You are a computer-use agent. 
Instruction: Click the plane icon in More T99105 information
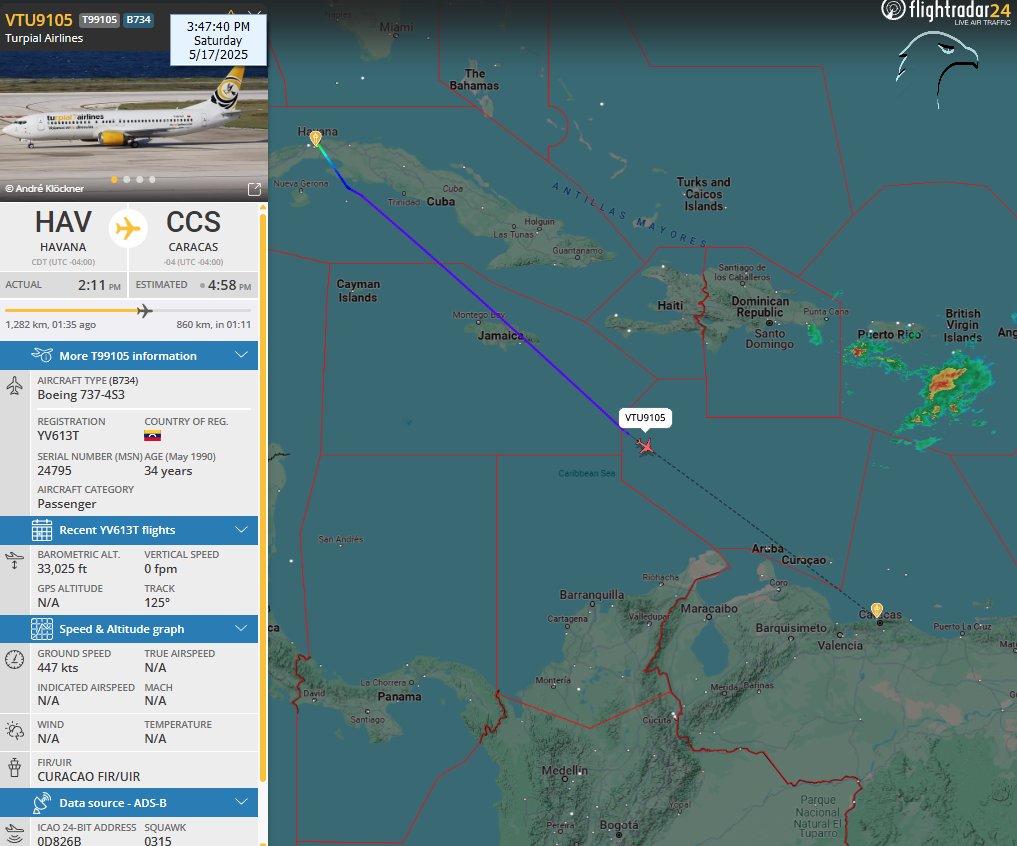point(42,355)
